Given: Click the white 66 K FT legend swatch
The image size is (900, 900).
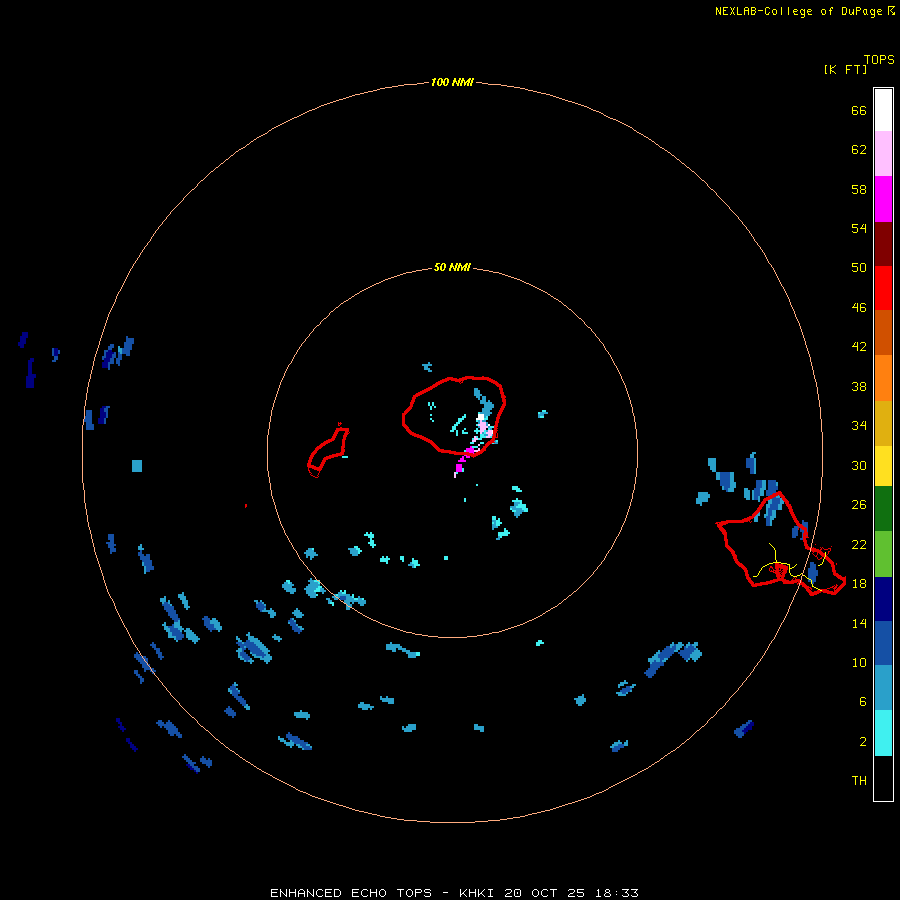Looking at the screenshot, I should (x=883, y=110).
